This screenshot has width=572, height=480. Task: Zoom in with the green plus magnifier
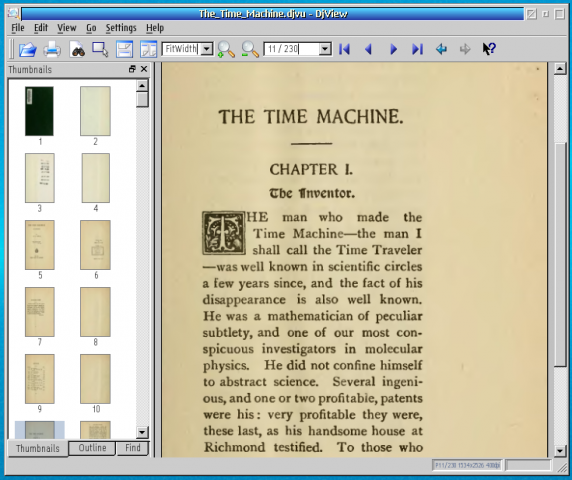pos(226,49)
